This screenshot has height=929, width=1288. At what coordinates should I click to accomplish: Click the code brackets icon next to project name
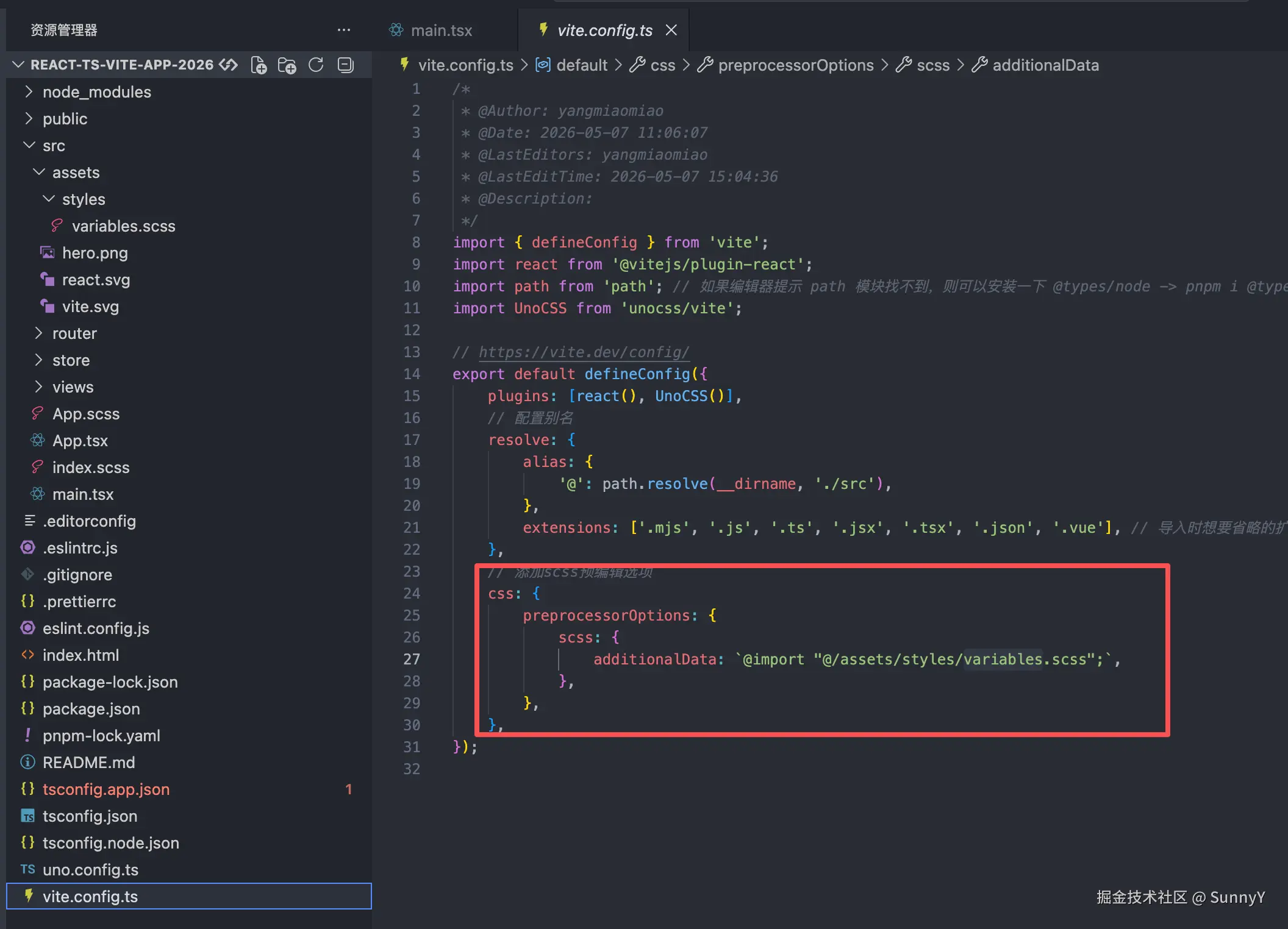click(229, 65)
